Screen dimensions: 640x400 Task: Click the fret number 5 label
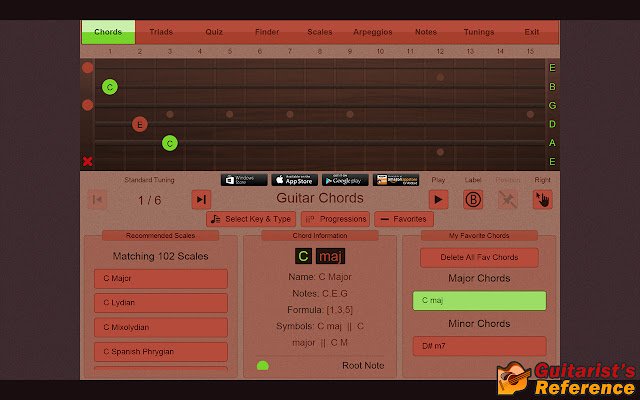230,51
